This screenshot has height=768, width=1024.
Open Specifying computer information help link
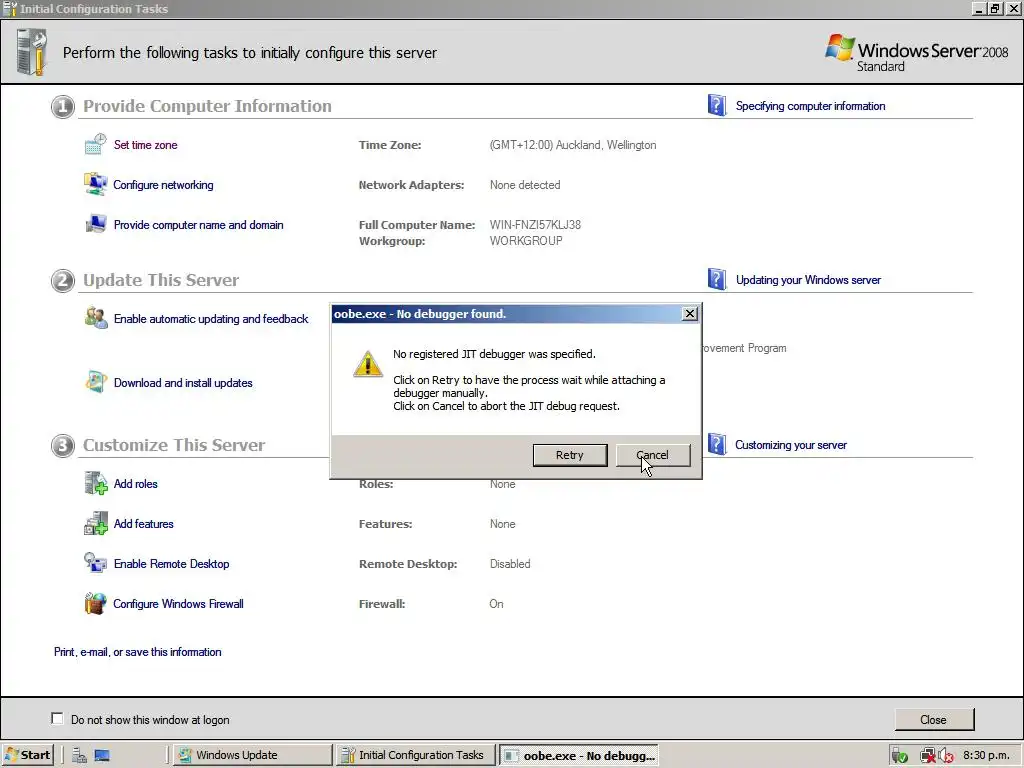[x=810, y=106]
